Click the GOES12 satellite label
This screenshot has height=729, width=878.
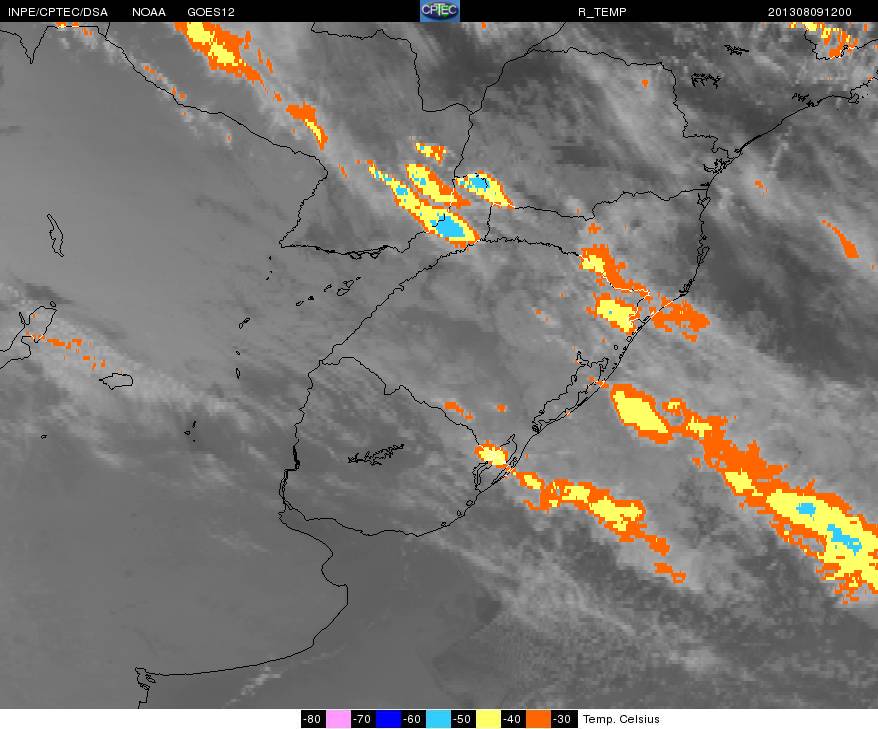point(211,12)
